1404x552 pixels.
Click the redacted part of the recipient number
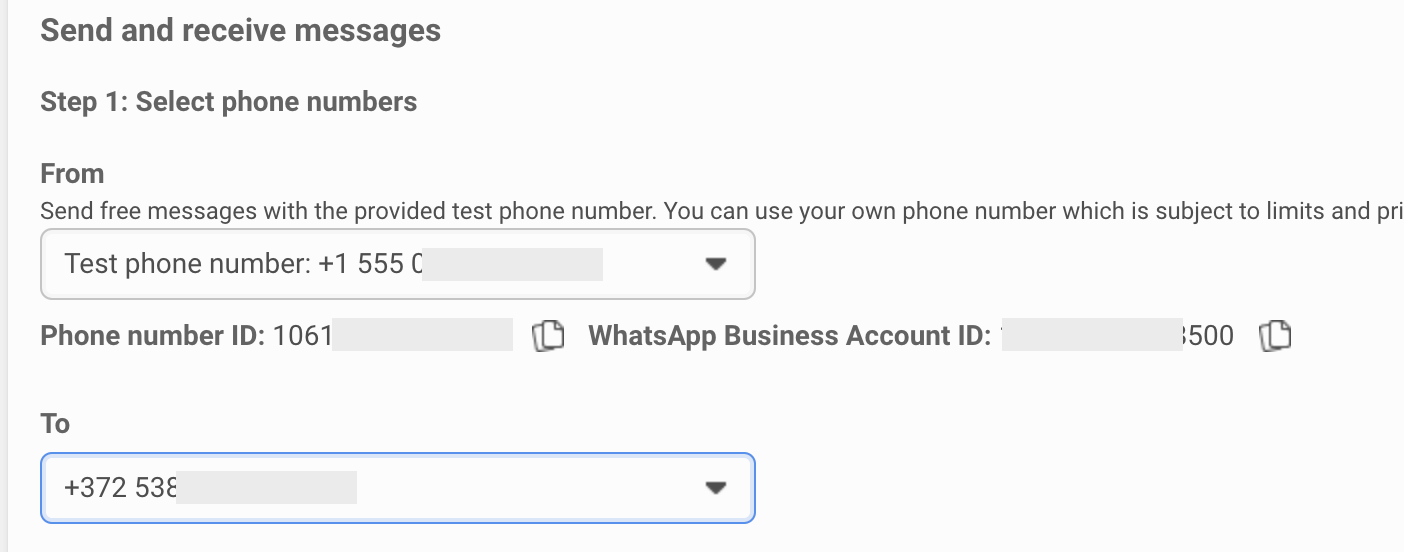pyautogui.click(x=266, y=488)
